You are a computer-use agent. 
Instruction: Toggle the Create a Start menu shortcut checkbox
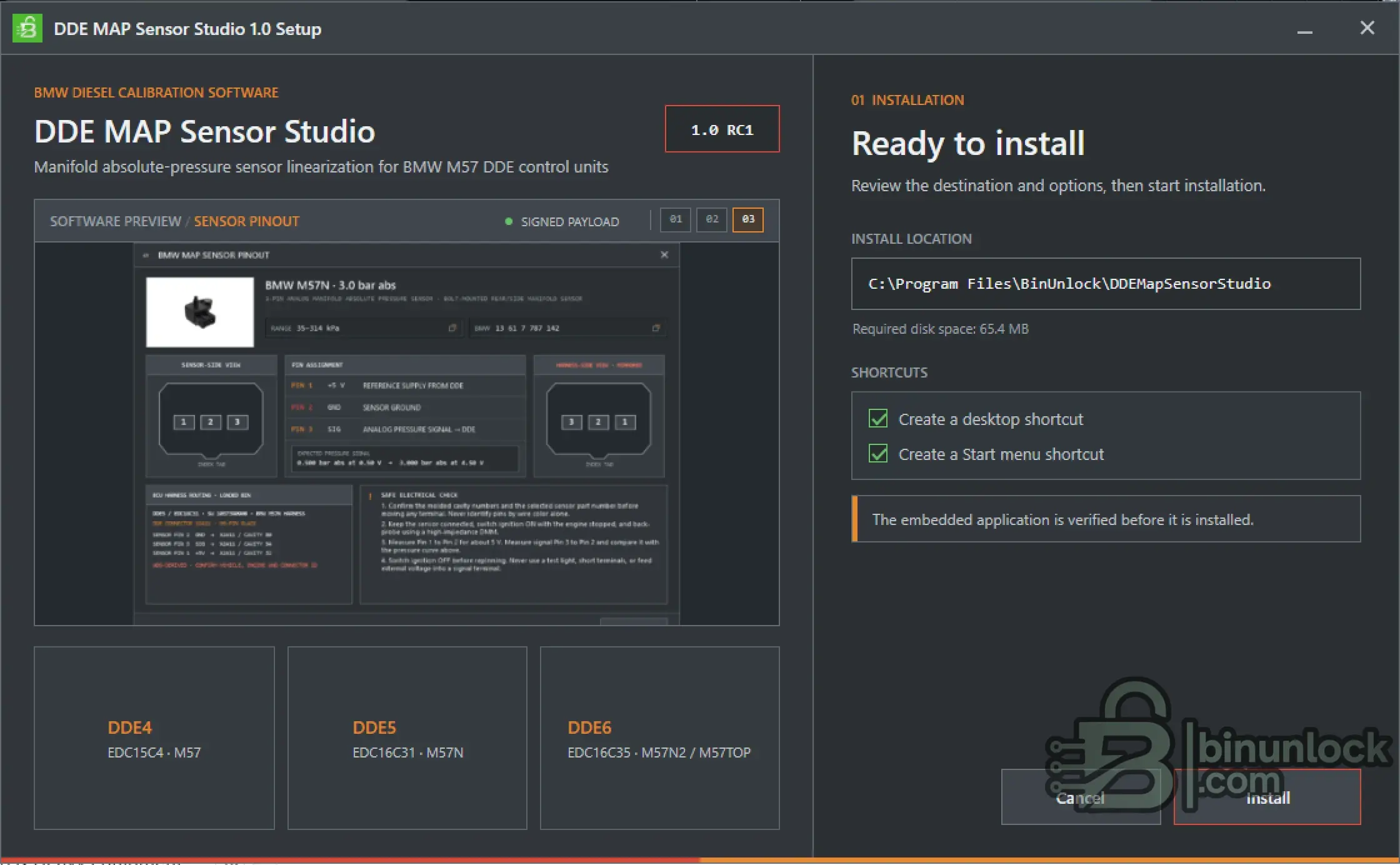878,454
